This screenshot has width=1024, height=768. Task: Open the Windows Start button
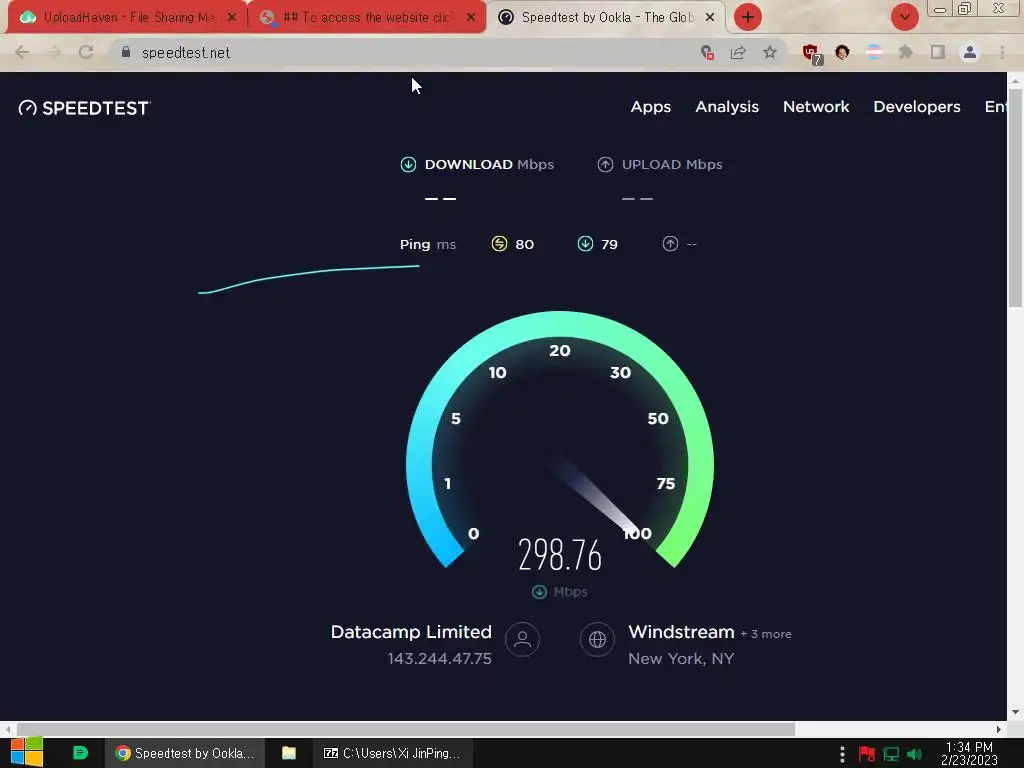coord(27,753)
